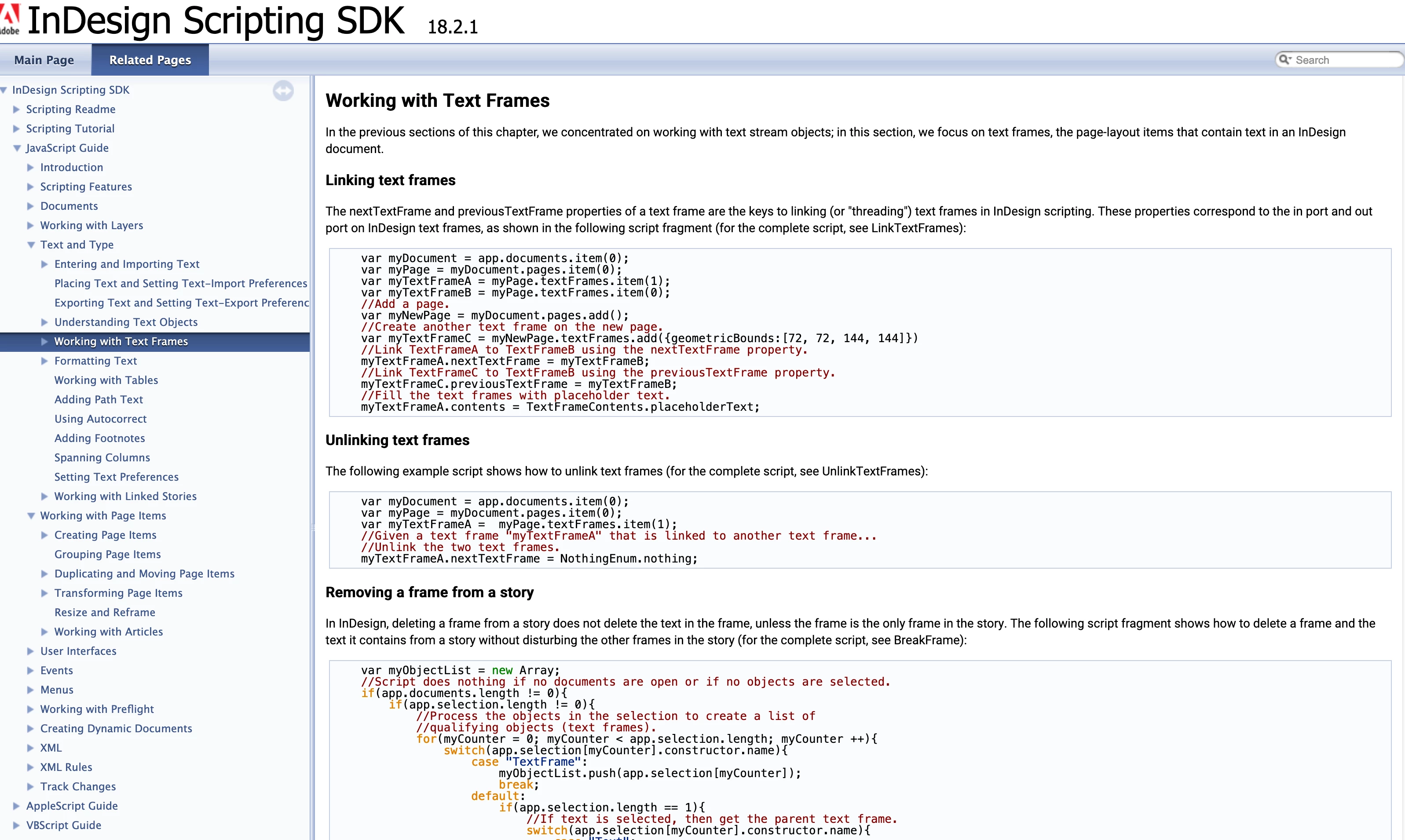The height and width of the screenshot is (840, 1405).
Task: Open the Resize and Reframe page
Action: tap(105, 613)
